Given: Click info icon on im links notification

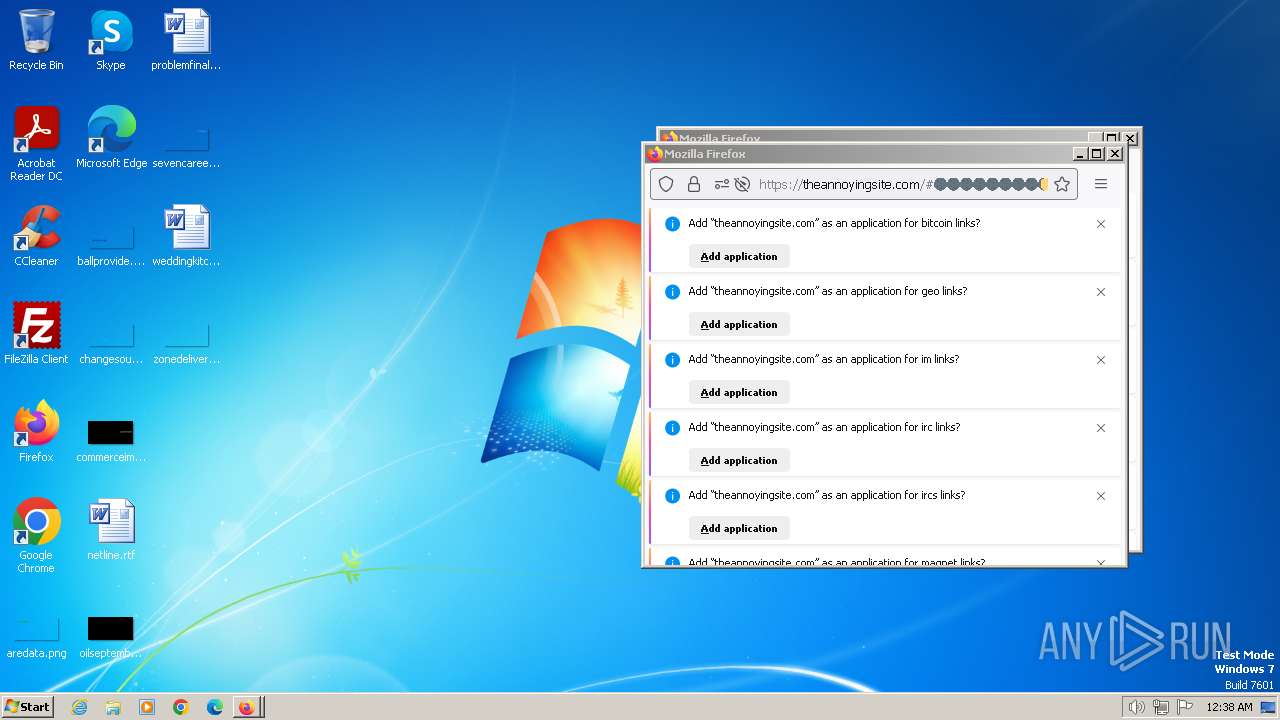Looking at the screenshot, I should [x=673, y=360].
